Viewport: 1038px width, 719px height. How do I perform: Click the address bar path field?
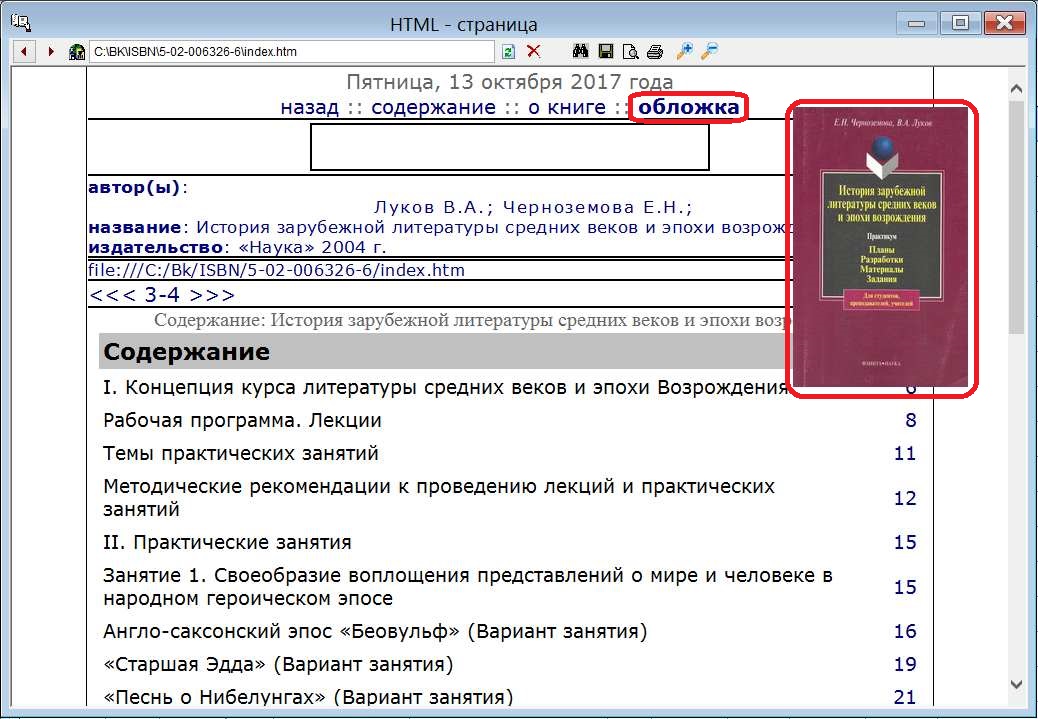point(290,52)
